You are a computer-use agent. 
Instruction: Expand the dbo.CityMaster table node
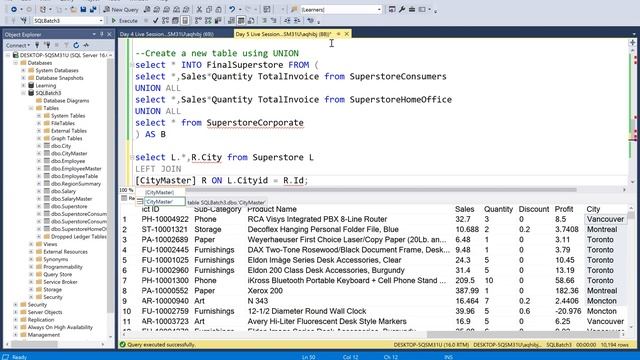(39, 153)
